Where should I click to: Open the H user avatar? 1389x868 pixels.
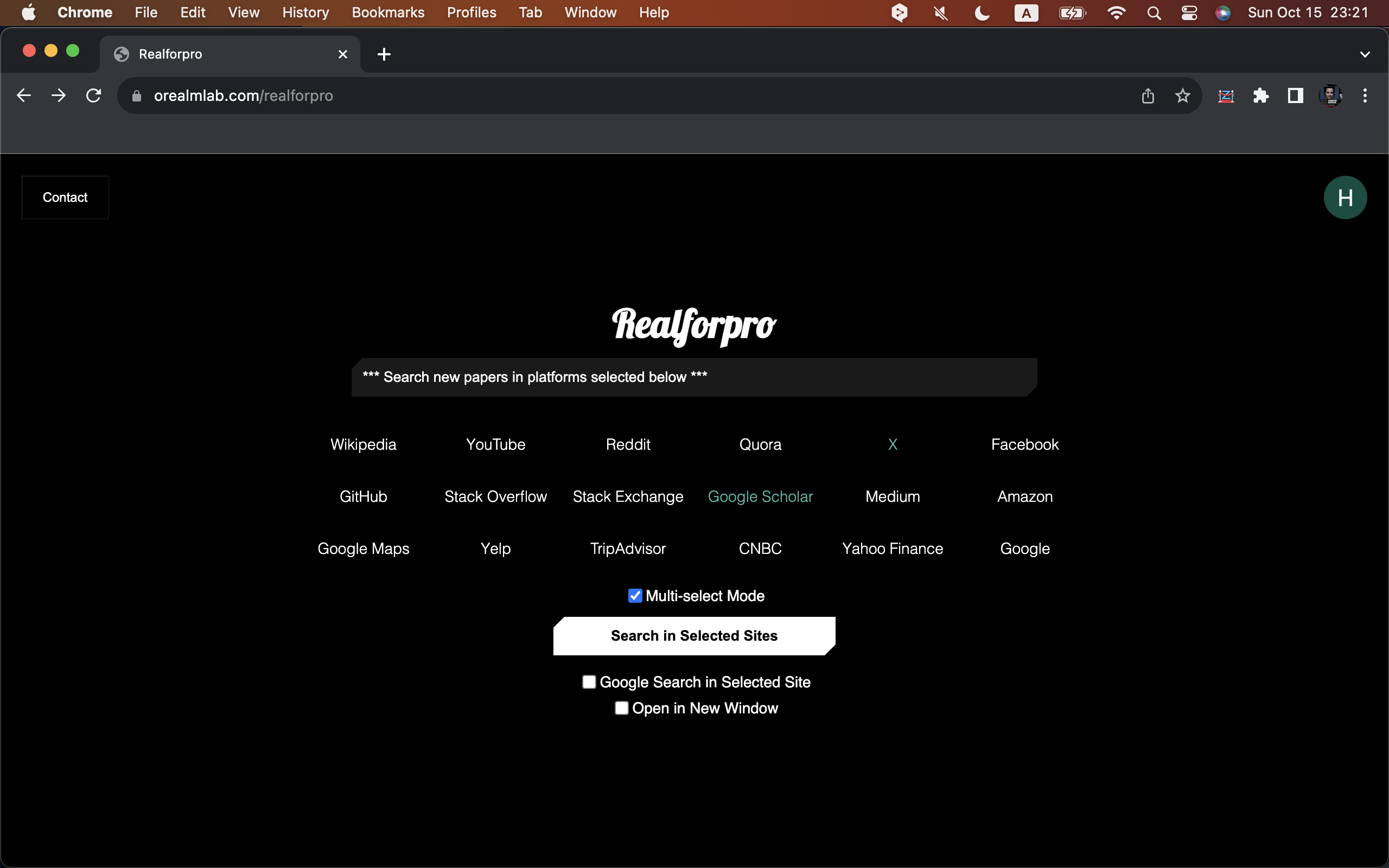[1346, 197]
